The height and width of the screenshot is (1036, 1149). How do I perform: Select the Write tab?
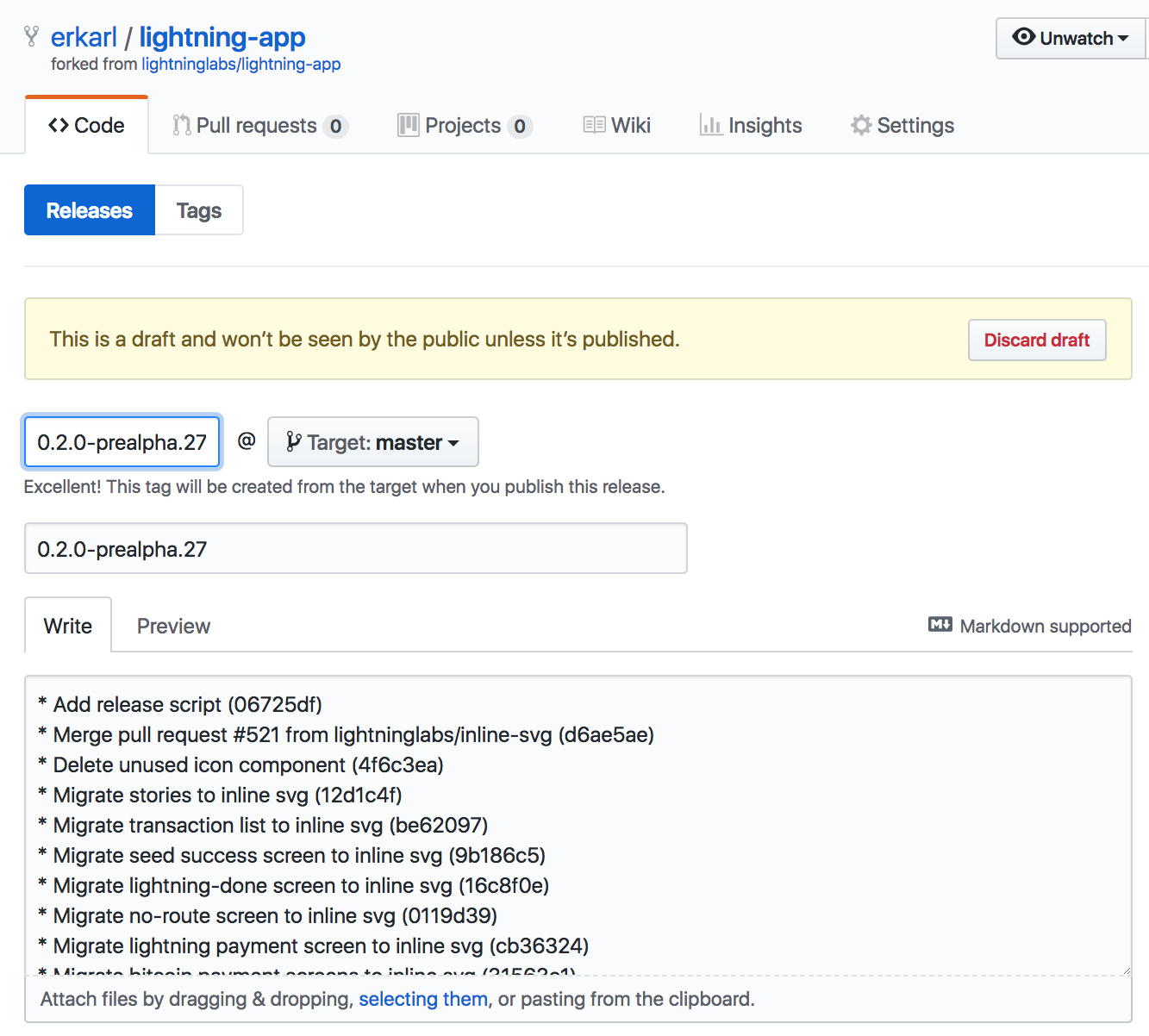68,626
